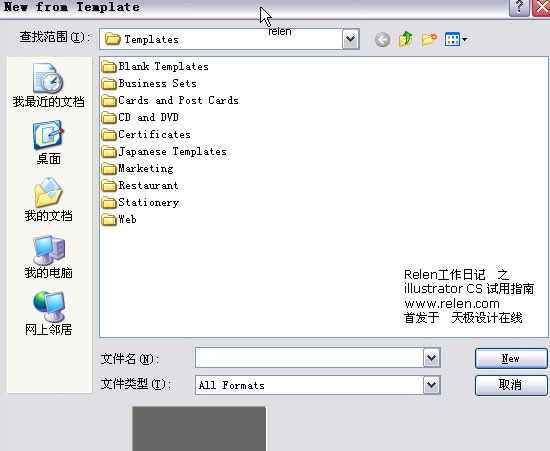550x451 pixels.
Task: Select the Blank Templates folder
Action: [155, 66]
